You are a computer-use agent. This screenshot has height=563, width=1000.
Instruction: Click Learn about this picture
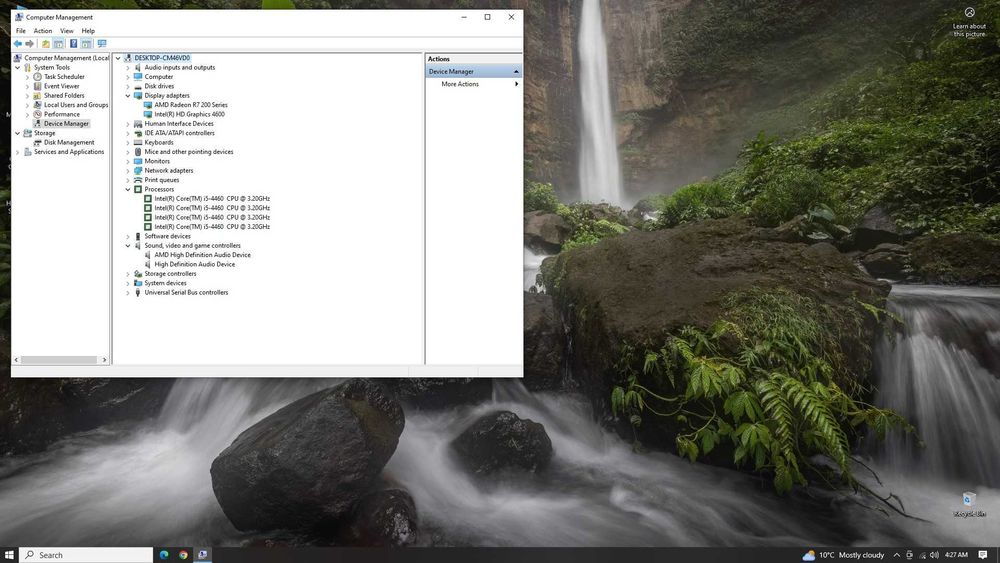click(969, 23)
